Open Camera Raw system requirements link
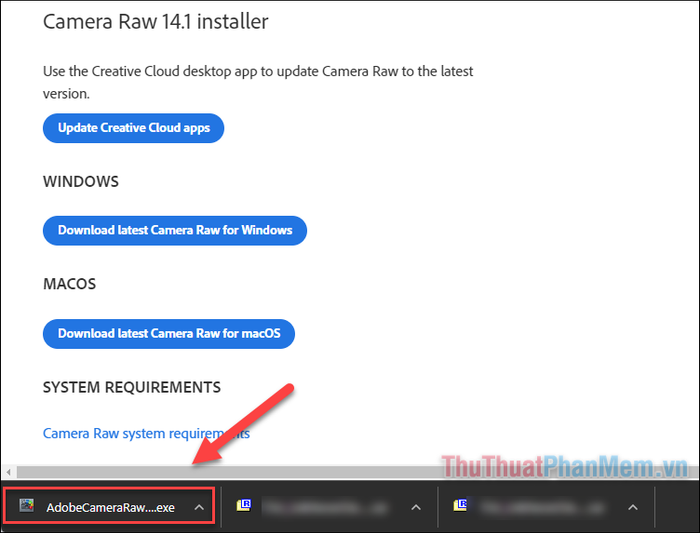 pyautogui.click(x=146, y=433)
